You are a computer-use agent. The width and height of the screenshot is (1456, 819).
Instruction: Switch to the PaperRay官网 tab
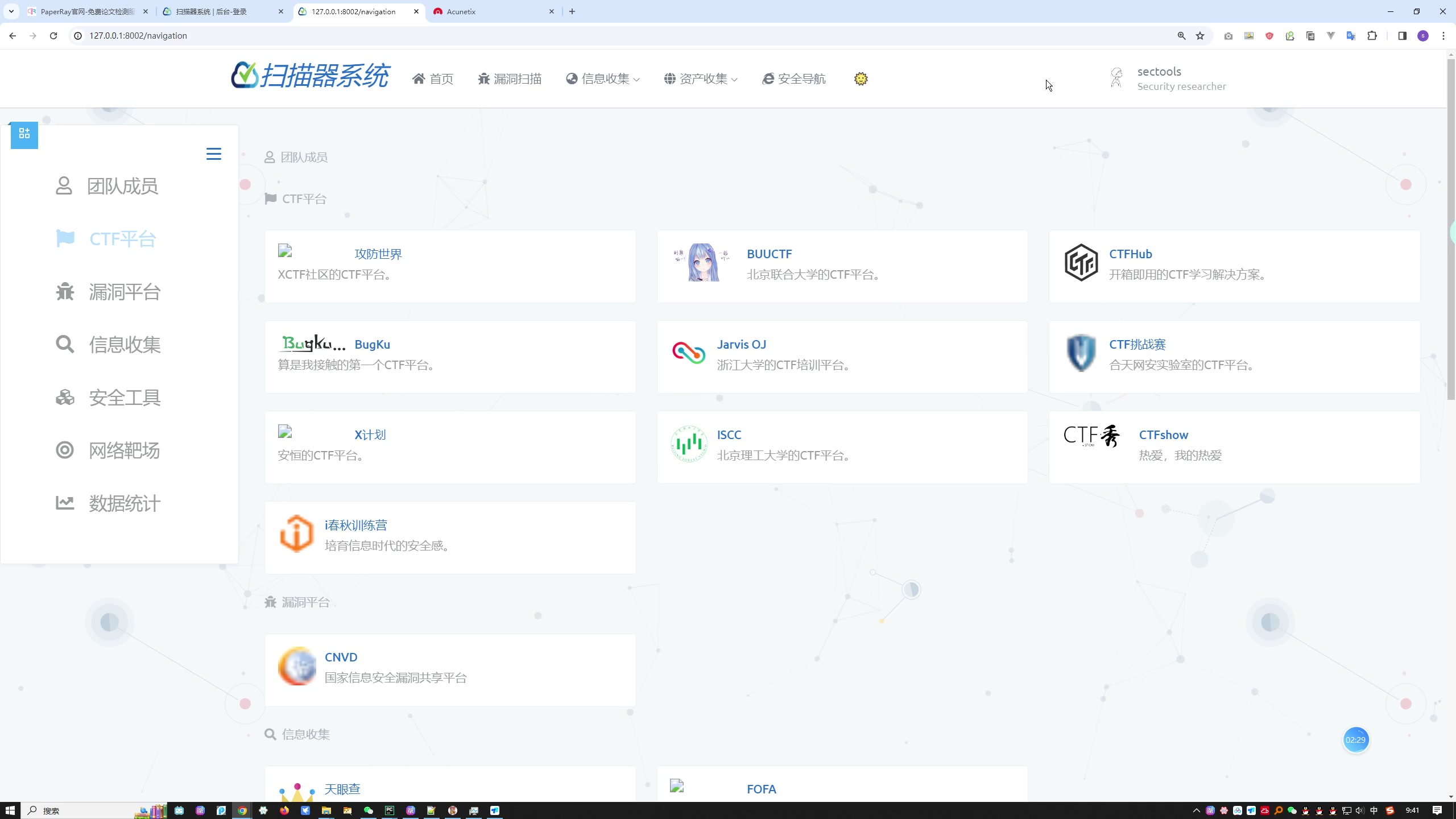pyautogui.click(x=88, y=11)
